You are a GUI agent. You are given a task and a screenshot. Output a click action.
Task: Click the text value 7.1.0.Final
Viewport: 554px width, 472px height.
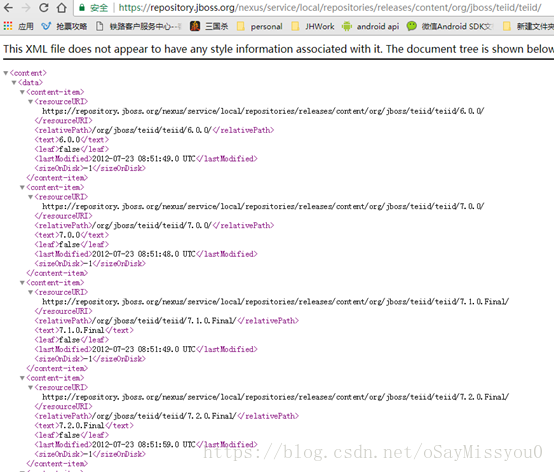[82, 331]
